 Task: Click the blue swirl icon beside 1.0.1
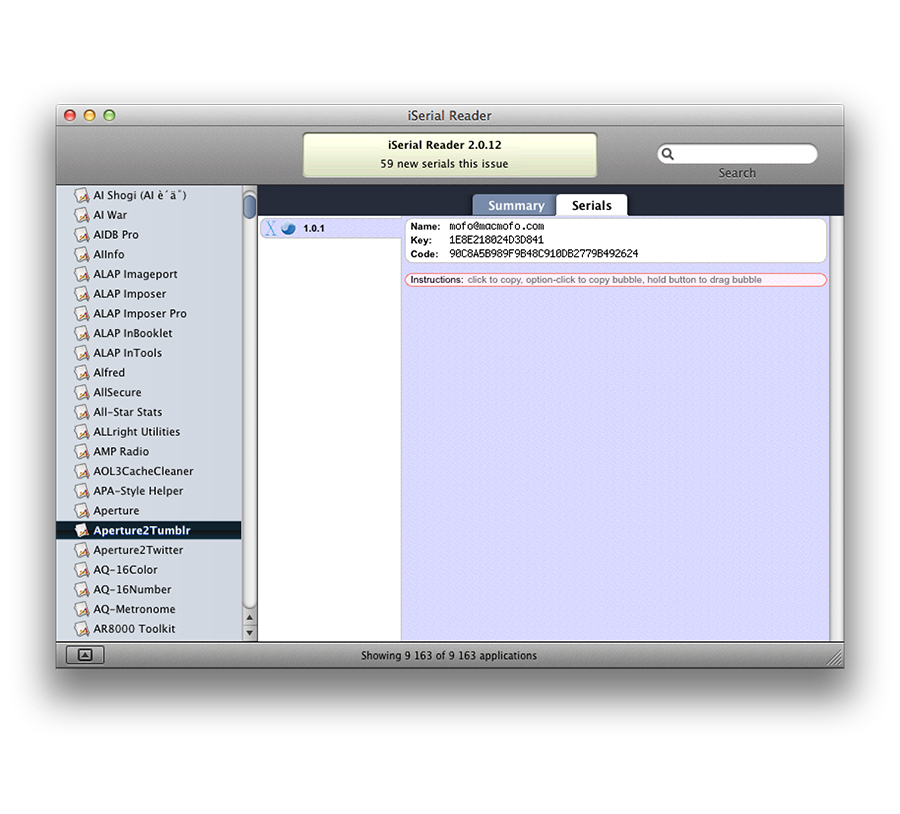pos(288,228)
